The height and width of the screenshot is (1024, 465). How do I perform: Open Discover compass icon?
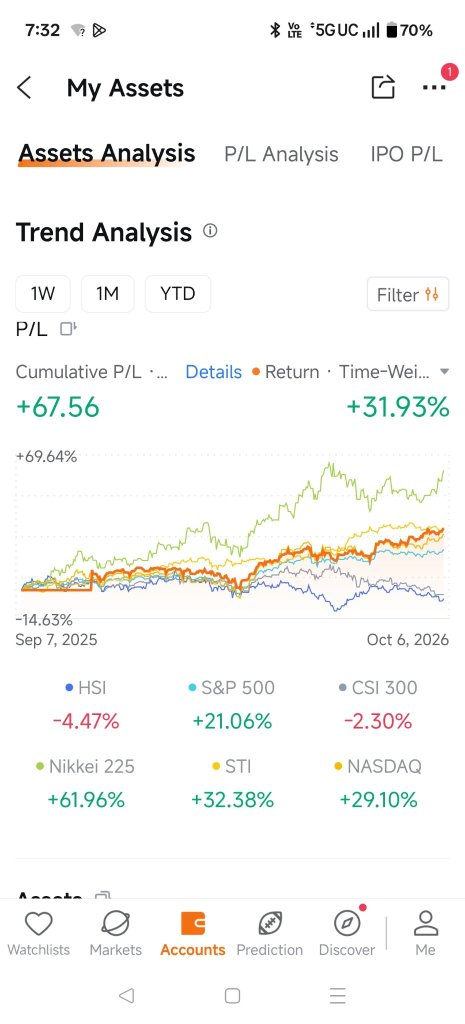coord(347,924)
